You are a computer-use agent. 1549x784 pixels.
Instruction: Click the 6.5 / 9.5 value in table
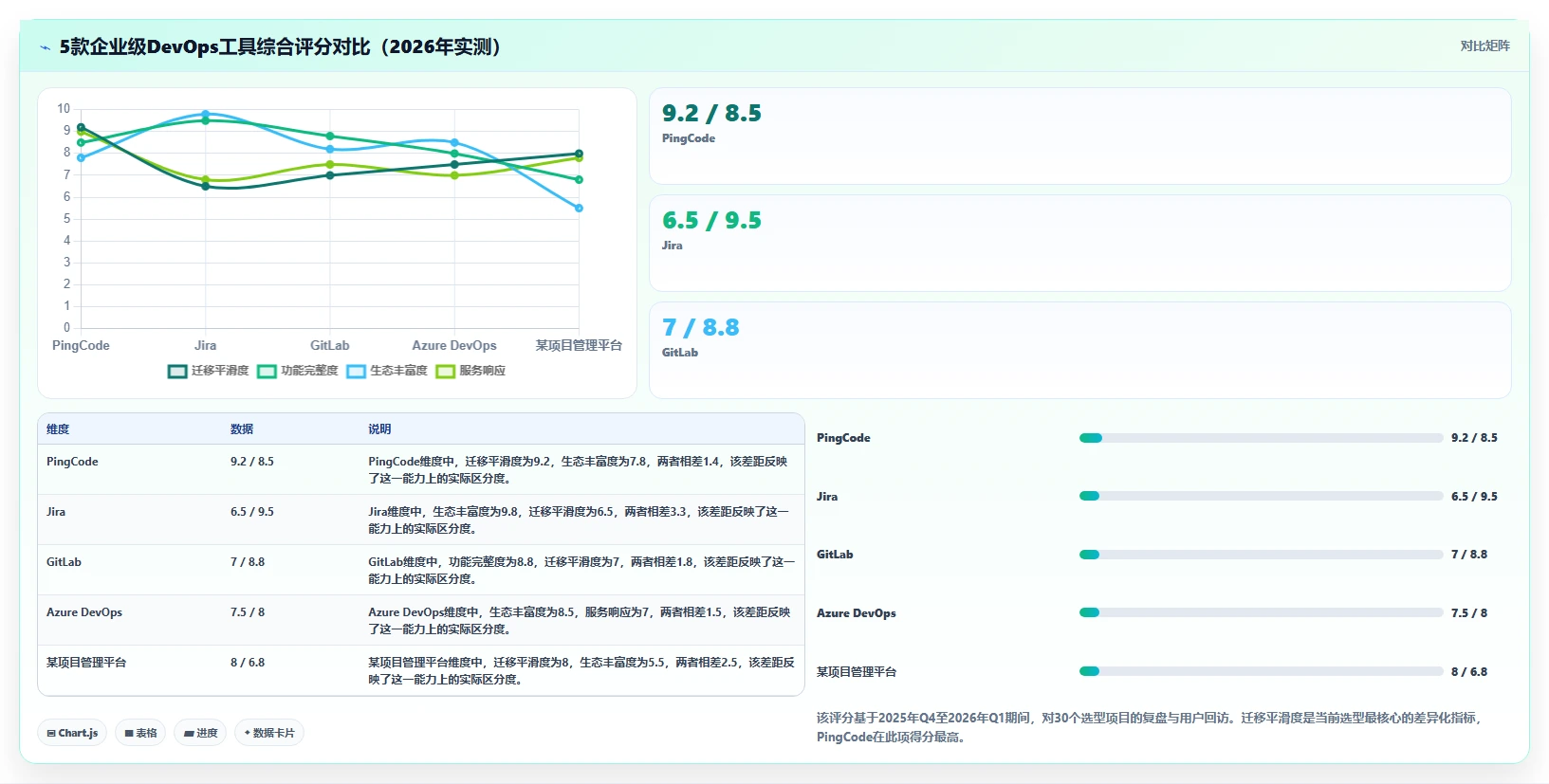[x=252, y=512]
